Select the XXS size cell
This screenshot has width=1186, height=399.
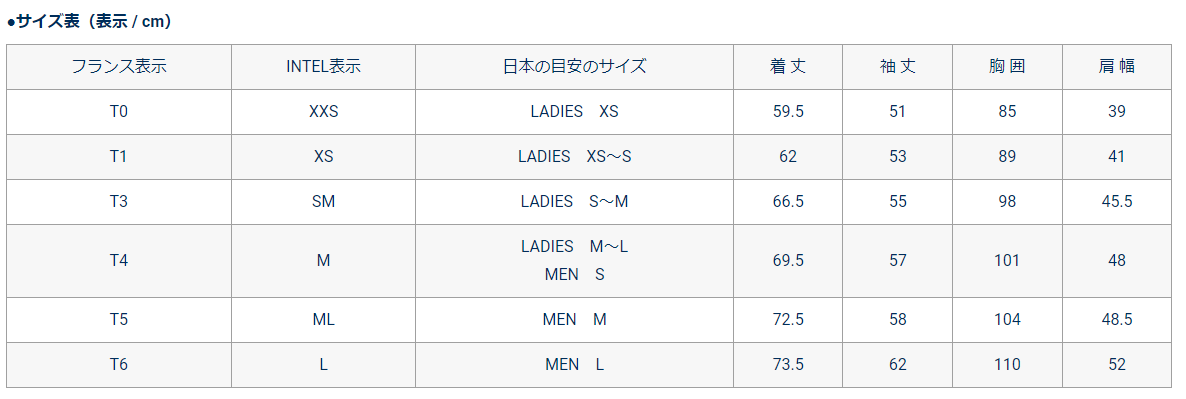point(324,112)
